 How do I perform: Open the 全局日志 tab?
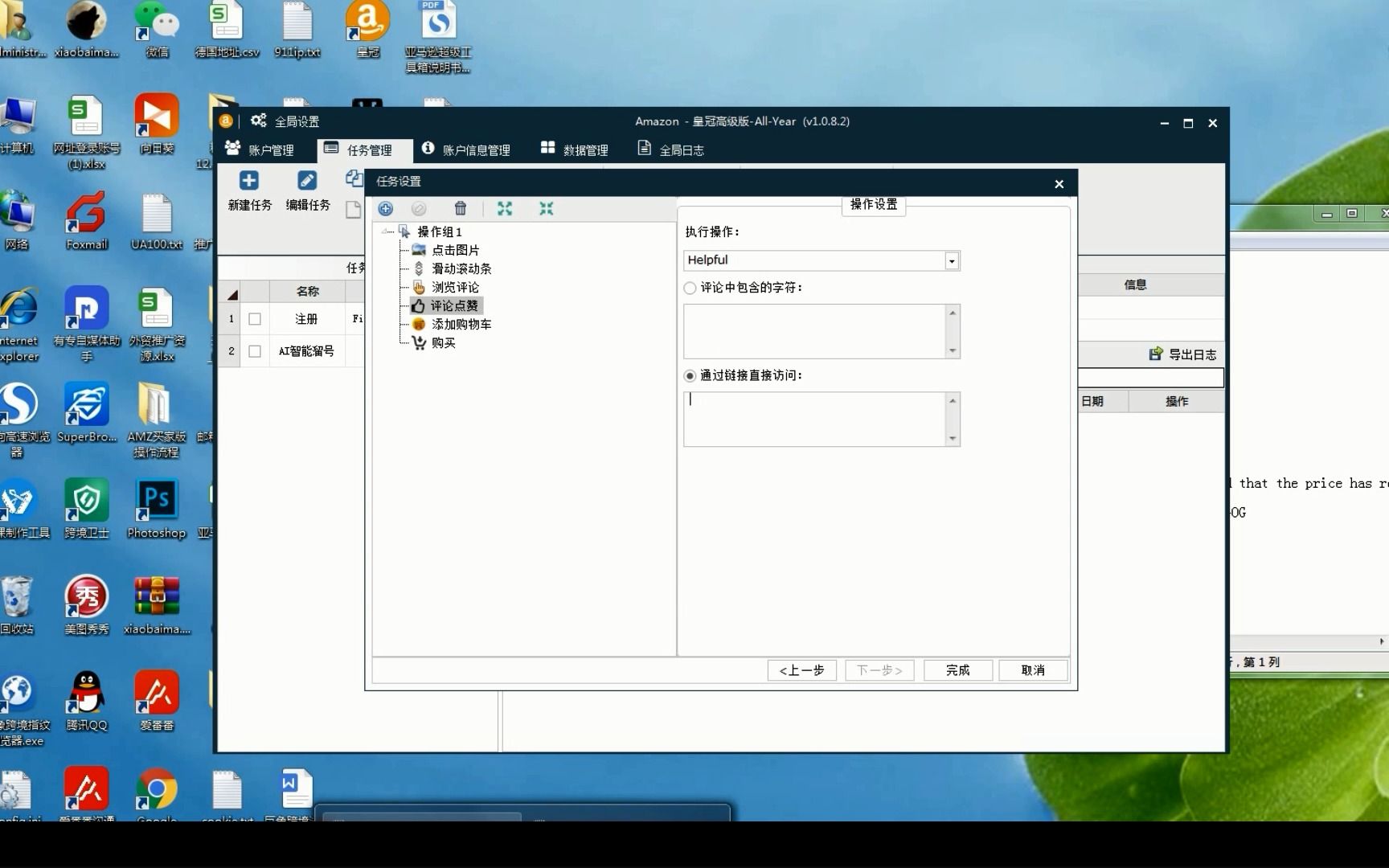coord(670,149)
